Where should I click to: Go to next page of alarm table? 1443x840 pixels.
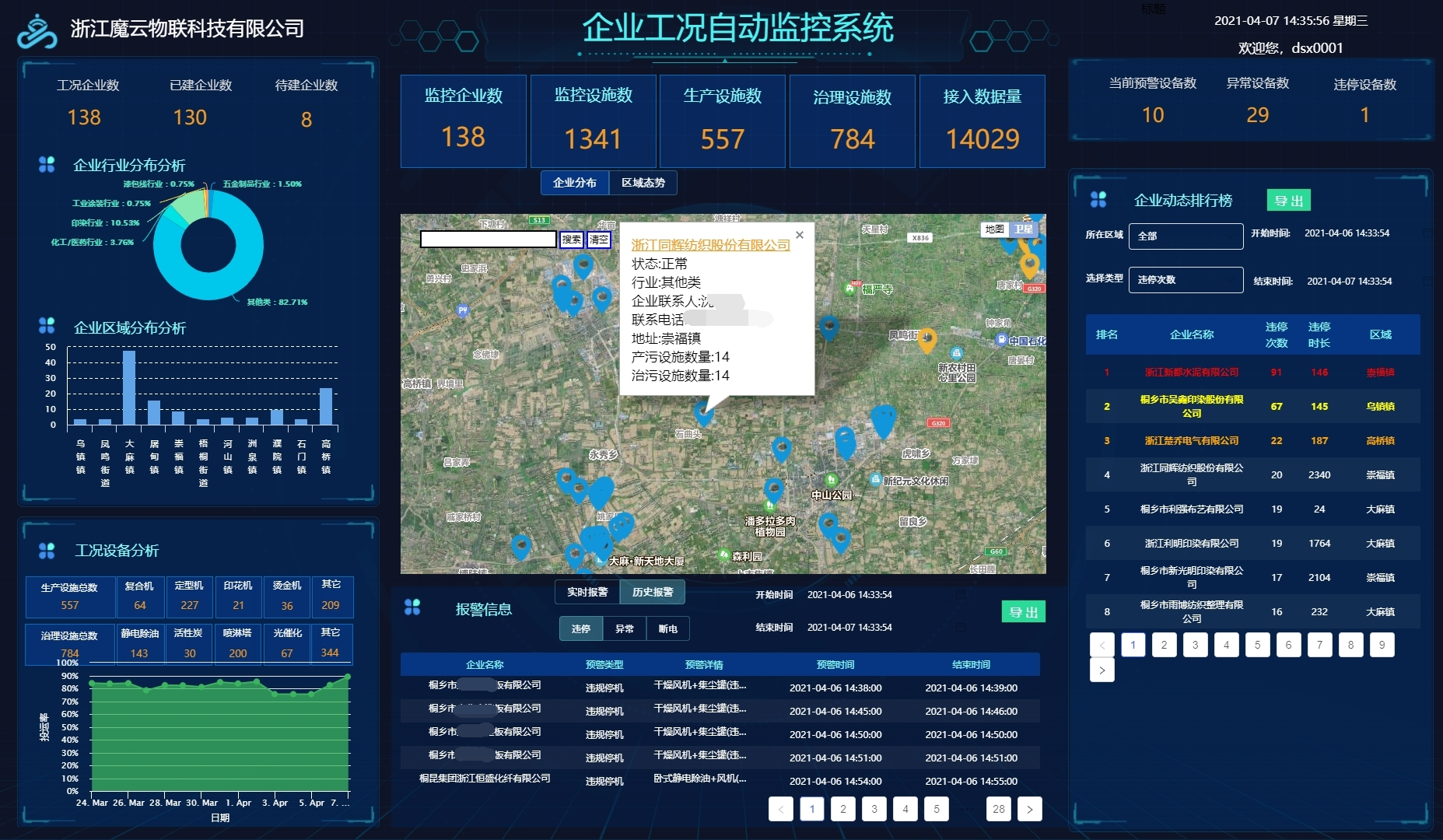[x=1029, y=809]
